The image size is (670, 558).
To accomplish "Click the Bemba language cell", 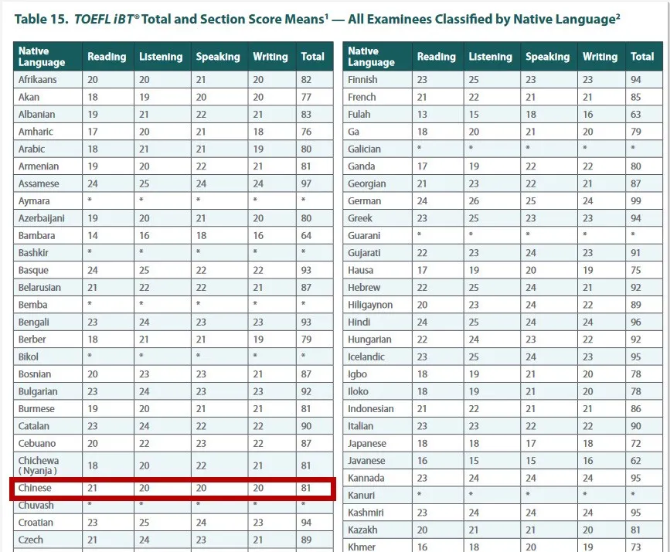I will tap(48, 305).
